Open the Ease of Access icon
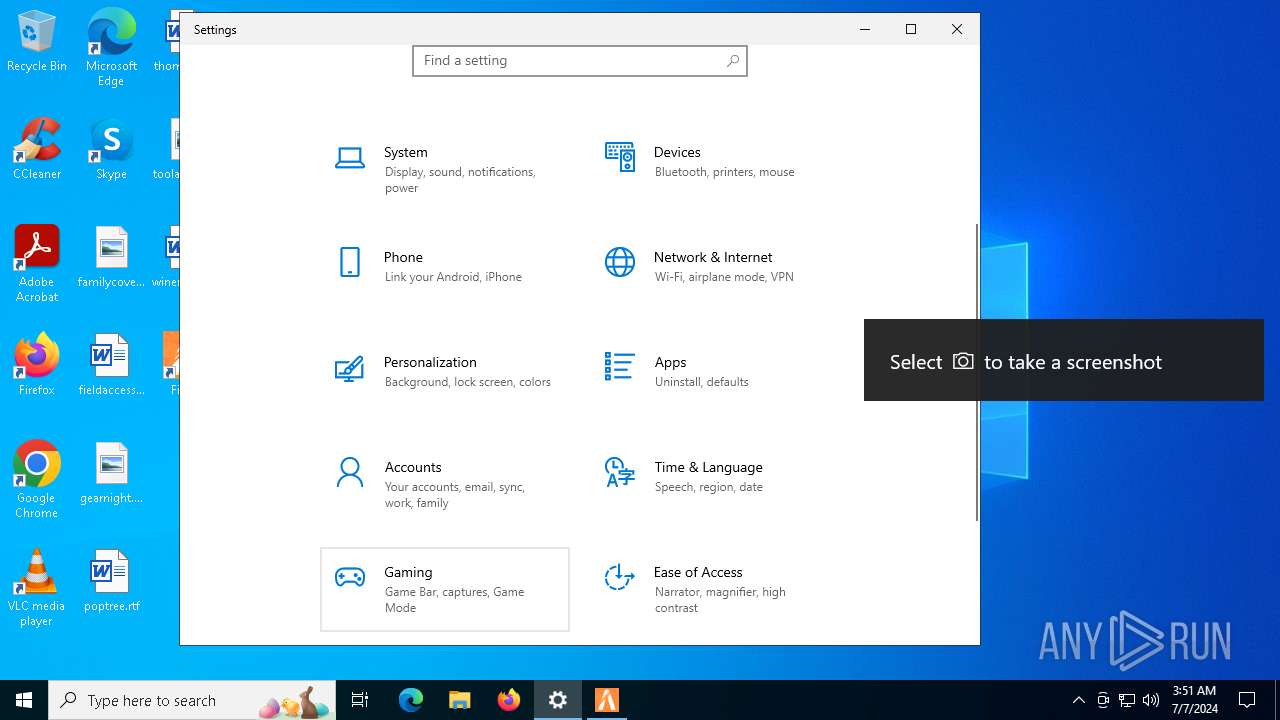Image resolution: width=1280 pixels, height=720 pixels. [x=619, y=577]
